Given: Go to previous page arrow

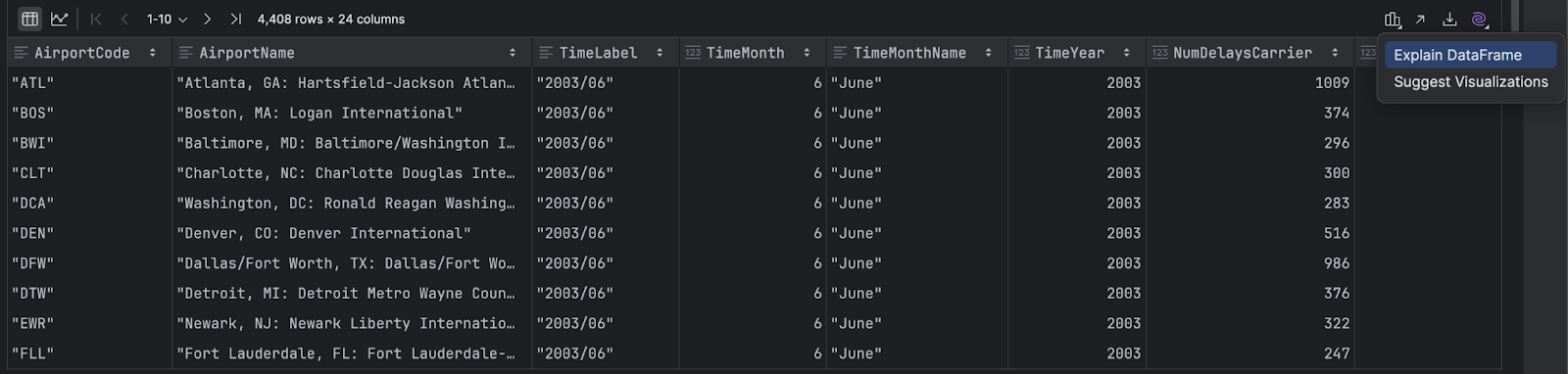Looking at the screenshot, I should pyautogui.click(x=124, y=19).
